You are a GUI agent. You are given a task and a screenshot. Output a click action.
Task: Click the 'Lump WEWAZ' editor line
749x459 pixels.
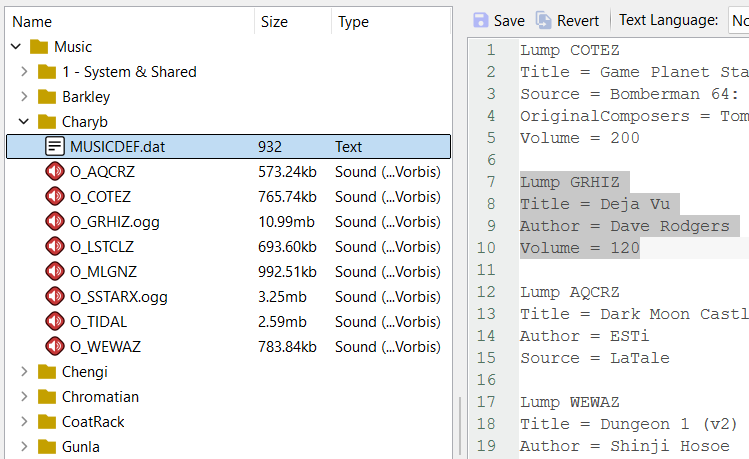[569, 402]
